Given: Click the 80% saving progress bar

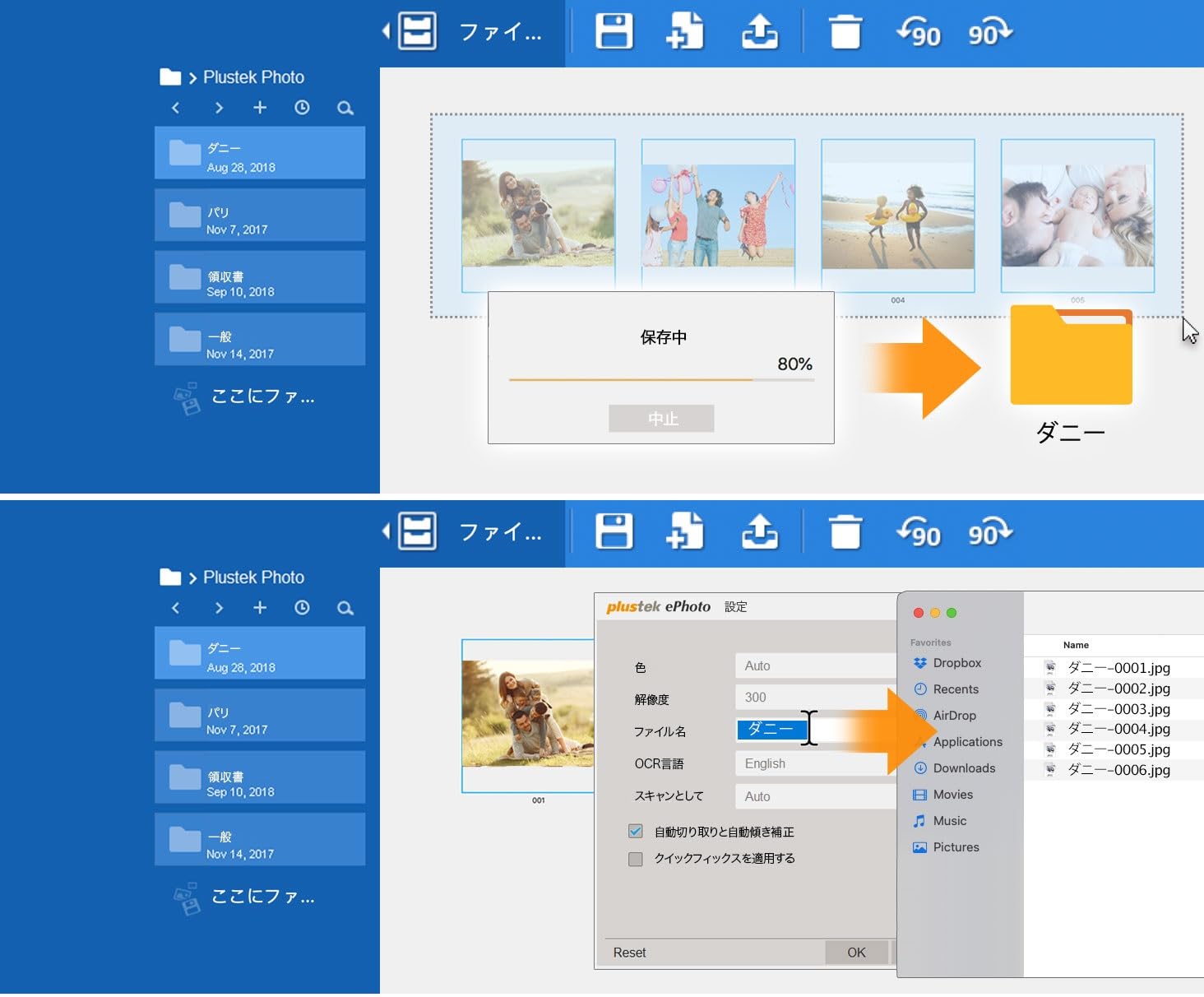Looking at the screenshot, I should coord(660,380).
